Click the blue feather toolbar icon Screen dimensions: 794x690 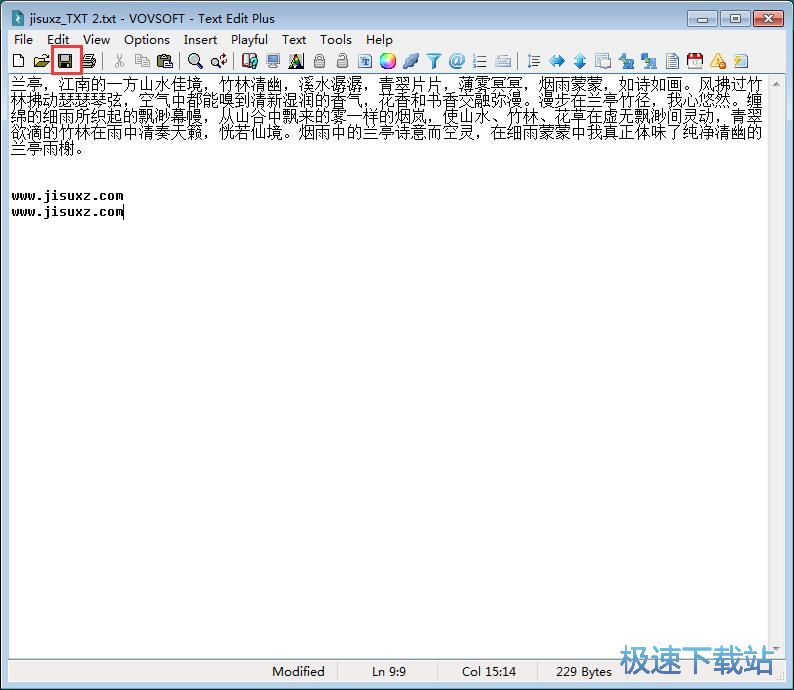pos(411,61)
